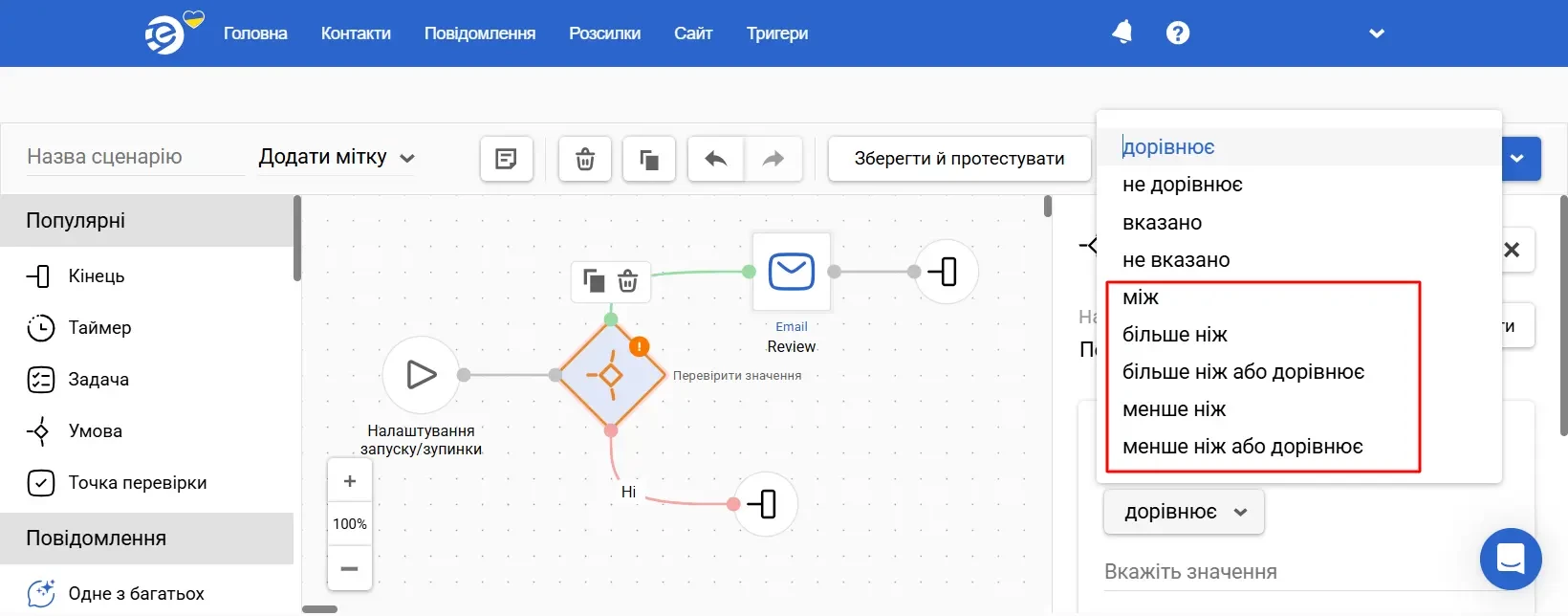Screen dimensions: 1568x616
Task: Open Повідомлення menu item
Action: 480,33
